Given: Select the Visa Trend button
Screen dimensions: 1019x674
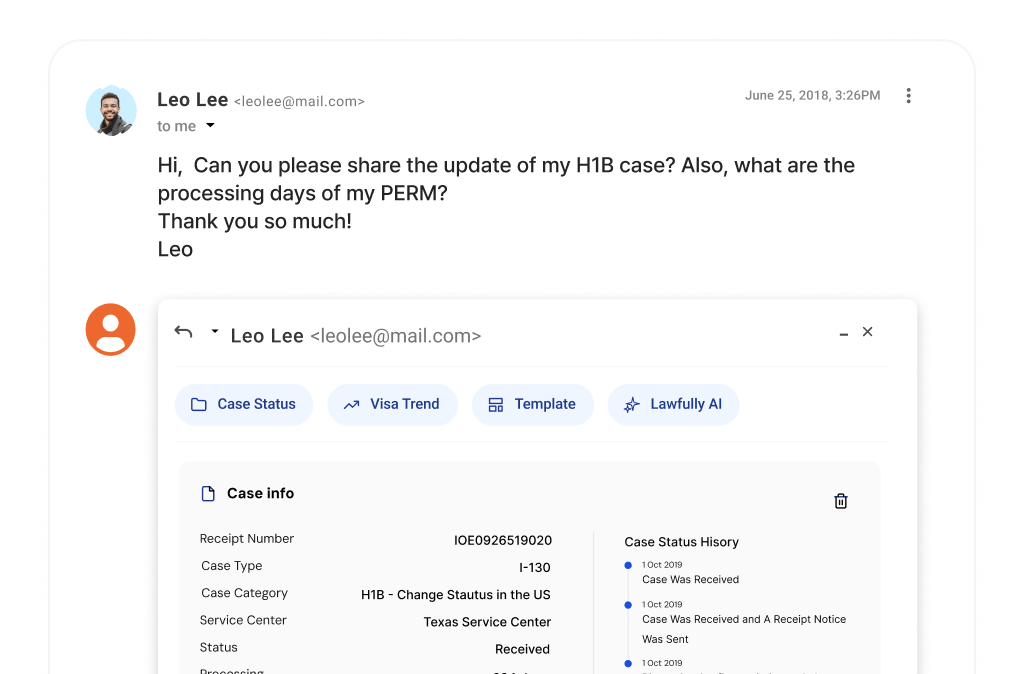Looking at the screenshot, I should [392, 404].
